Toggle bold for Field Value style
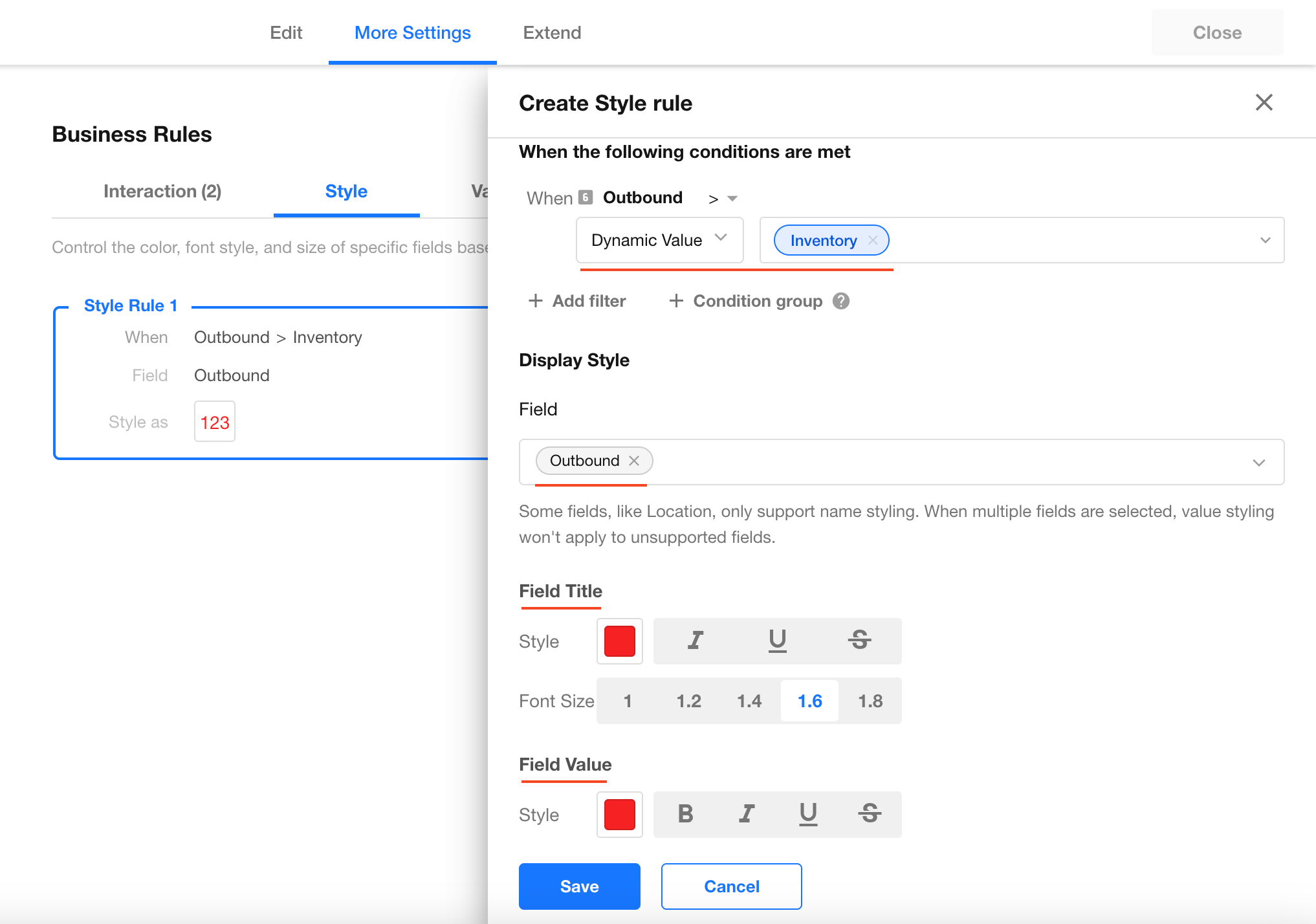This screenshot has height=924, width=1316. click(x=685, y=814)
